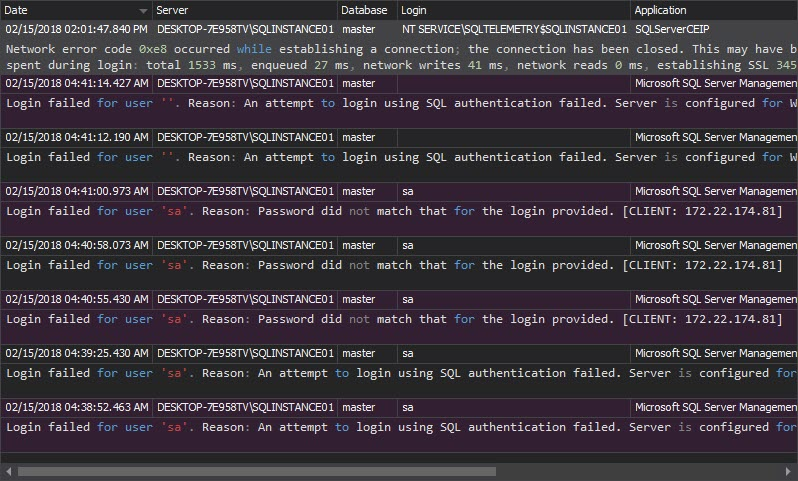Click the horizontal scrollbar thumb
This screenshot has width=798, height=481.
pos(257,471)
